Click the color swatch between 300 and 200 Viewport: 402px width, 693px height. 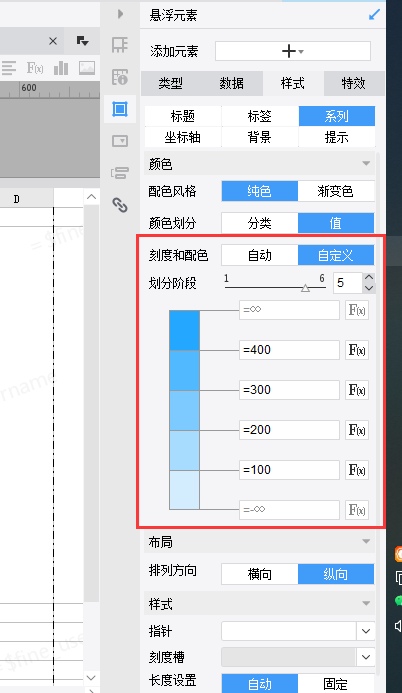click(185, 410)
